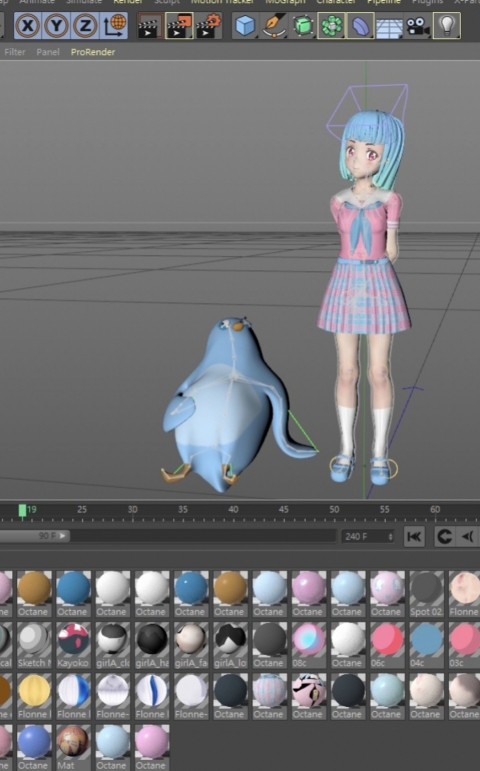This screenshot has height=771, width=480.
Task: Click the blue penguin model in viewport
Action: 231,408
